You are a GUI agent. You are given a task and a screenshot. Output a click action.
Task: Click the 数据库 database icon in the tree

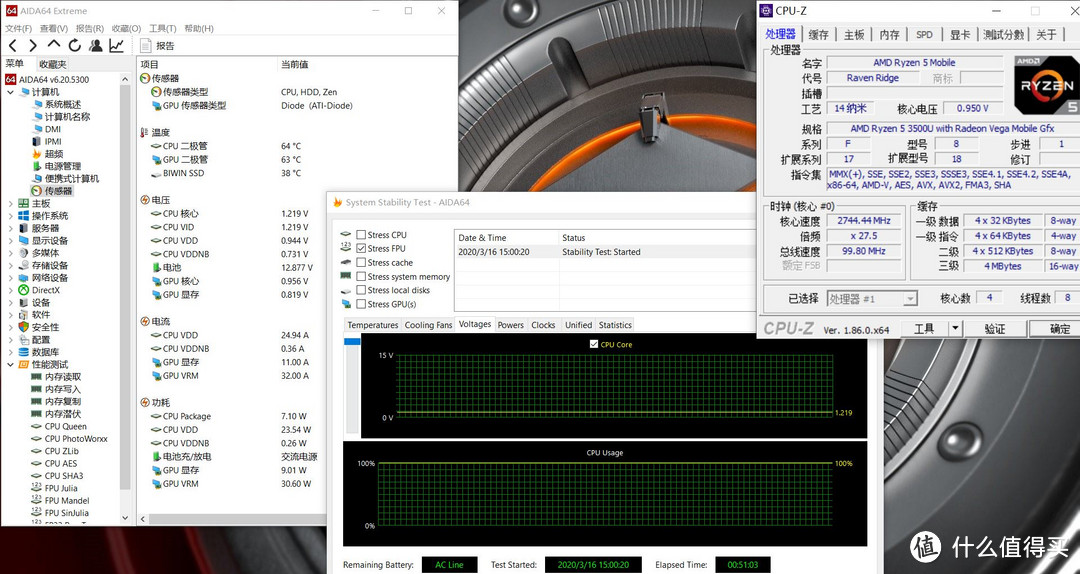tap(23, 352)
